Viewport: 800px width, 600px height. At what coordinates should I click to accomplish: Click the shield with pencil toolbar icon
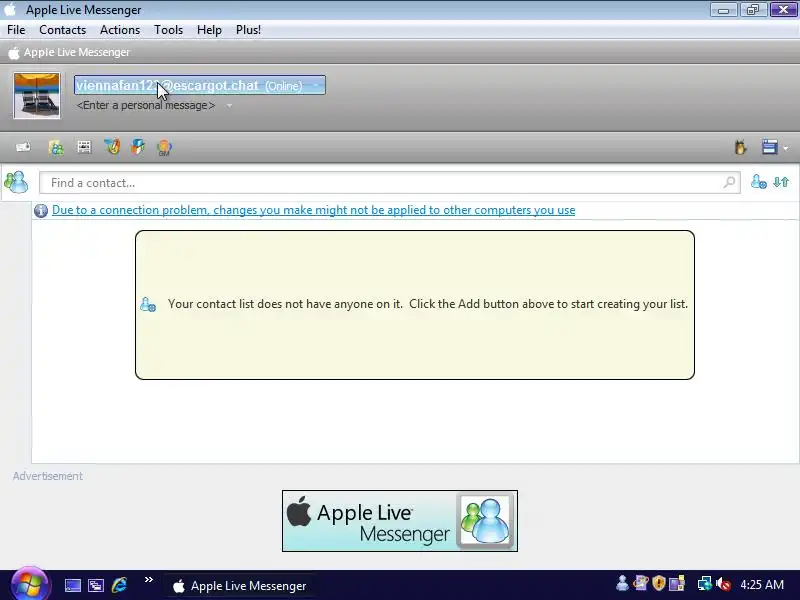[x=112, y=147]
